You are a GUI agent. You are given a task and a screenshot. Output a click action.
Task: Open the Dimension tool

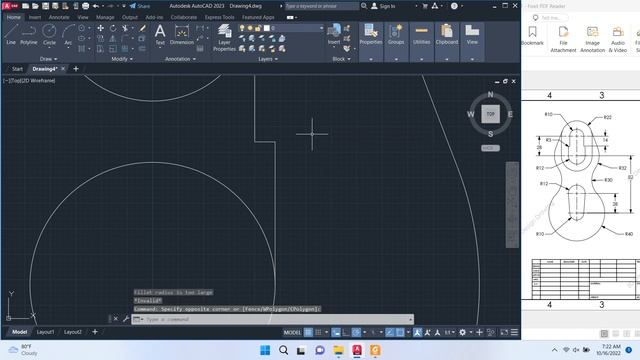pyautogui.click(x=182, y=34)
